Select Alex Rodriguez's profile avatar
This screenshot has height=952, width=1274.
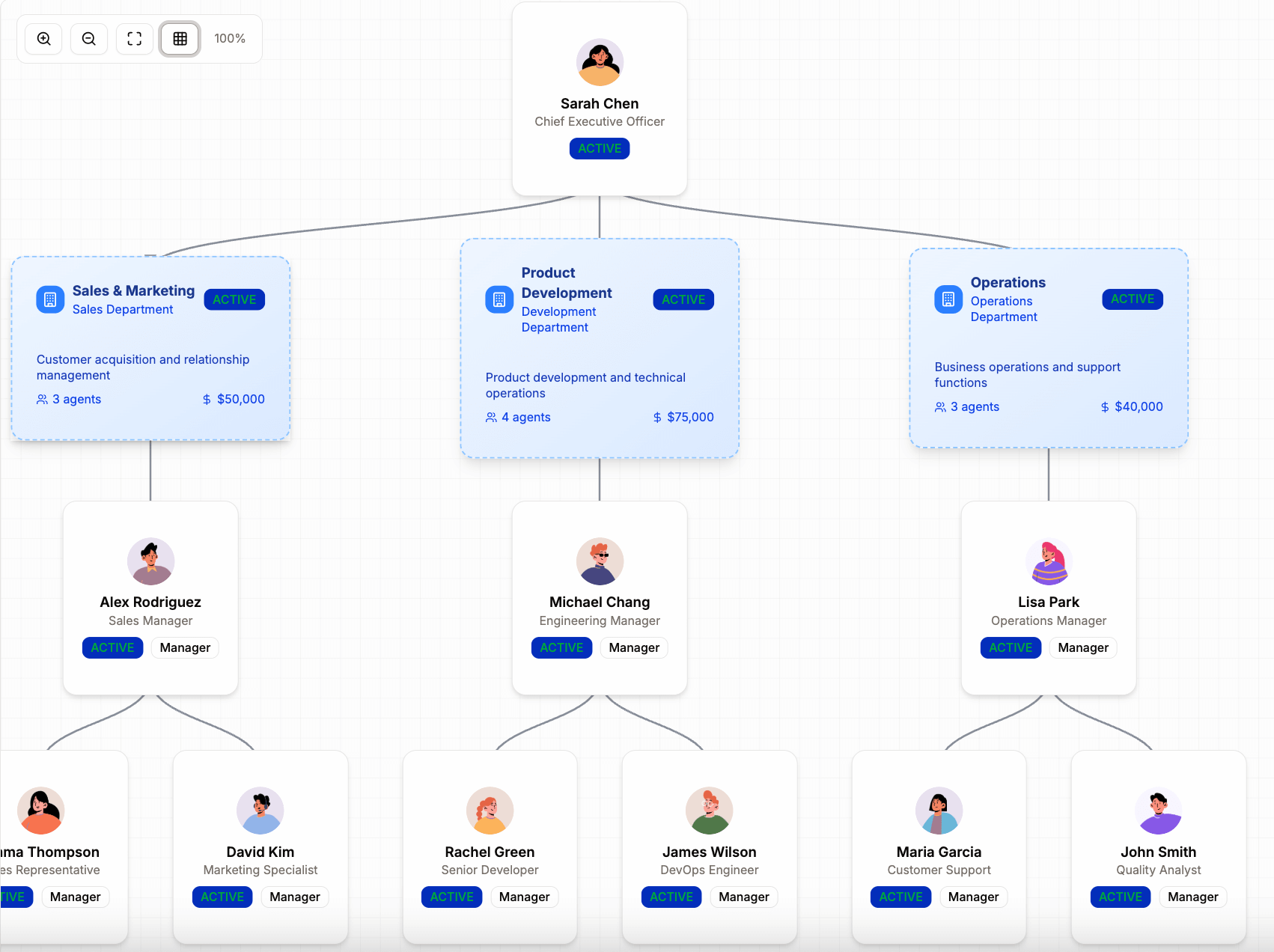tap(150, 561)
